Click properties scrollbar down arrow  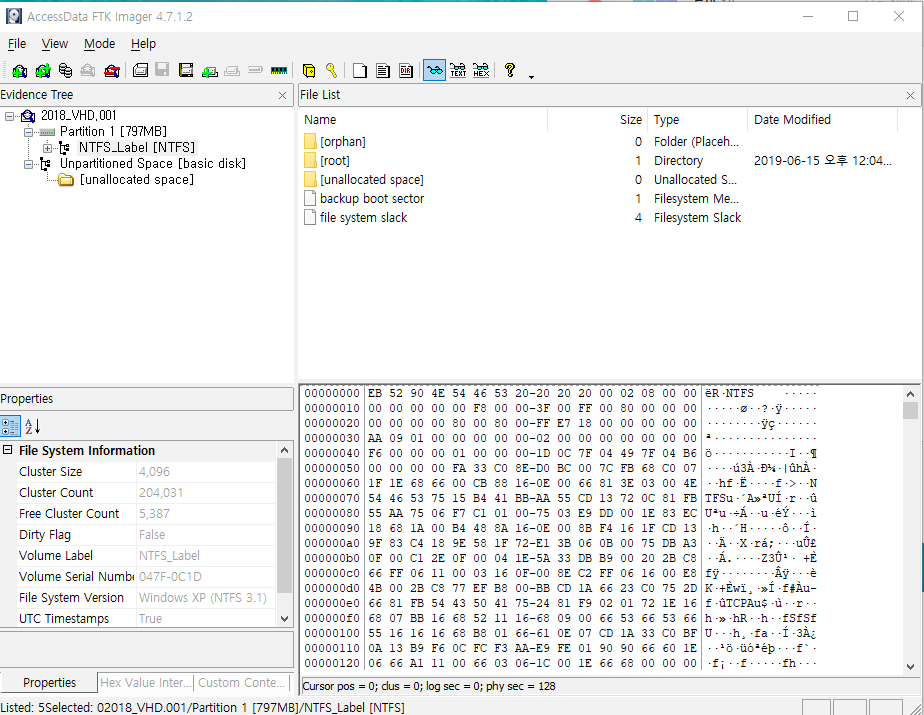click(284, 619)
